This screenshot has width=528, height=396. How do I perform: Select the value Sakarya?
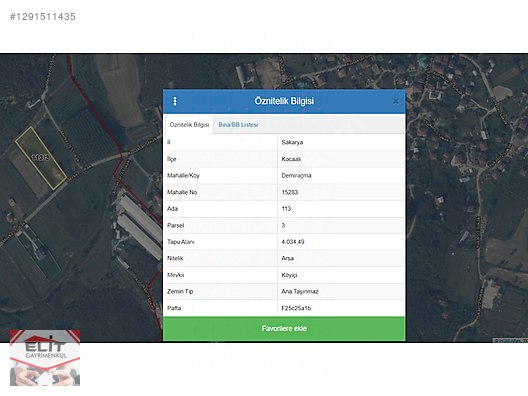292,142
